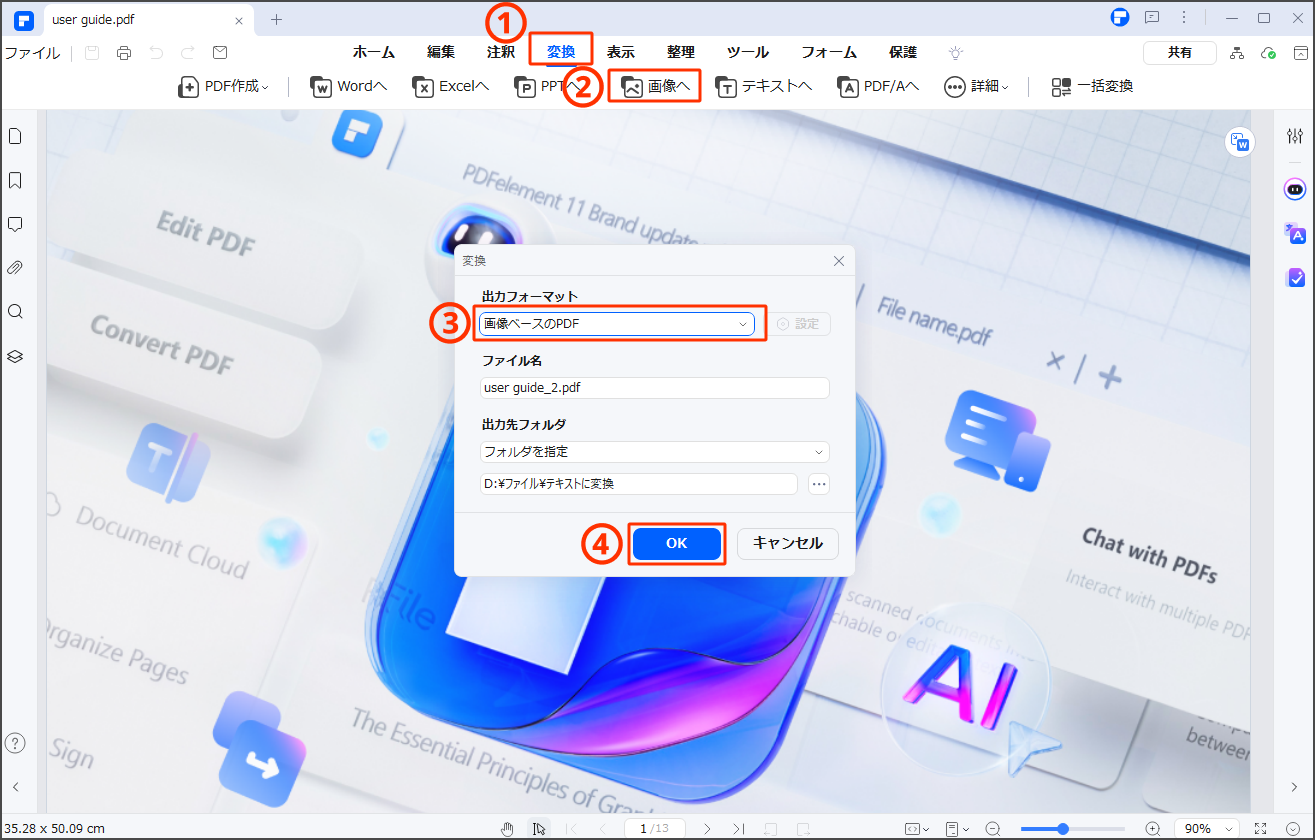Convert to Excel with Excelへ

point(451,87)
